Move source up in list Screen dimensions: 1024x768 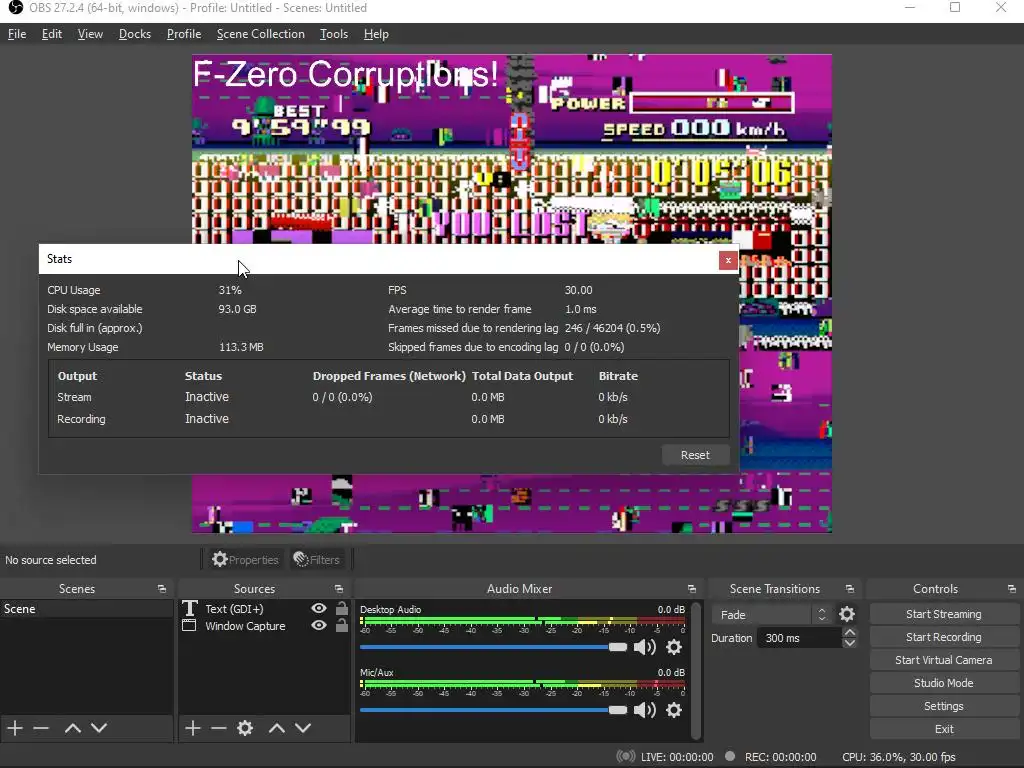coord(277,728)
